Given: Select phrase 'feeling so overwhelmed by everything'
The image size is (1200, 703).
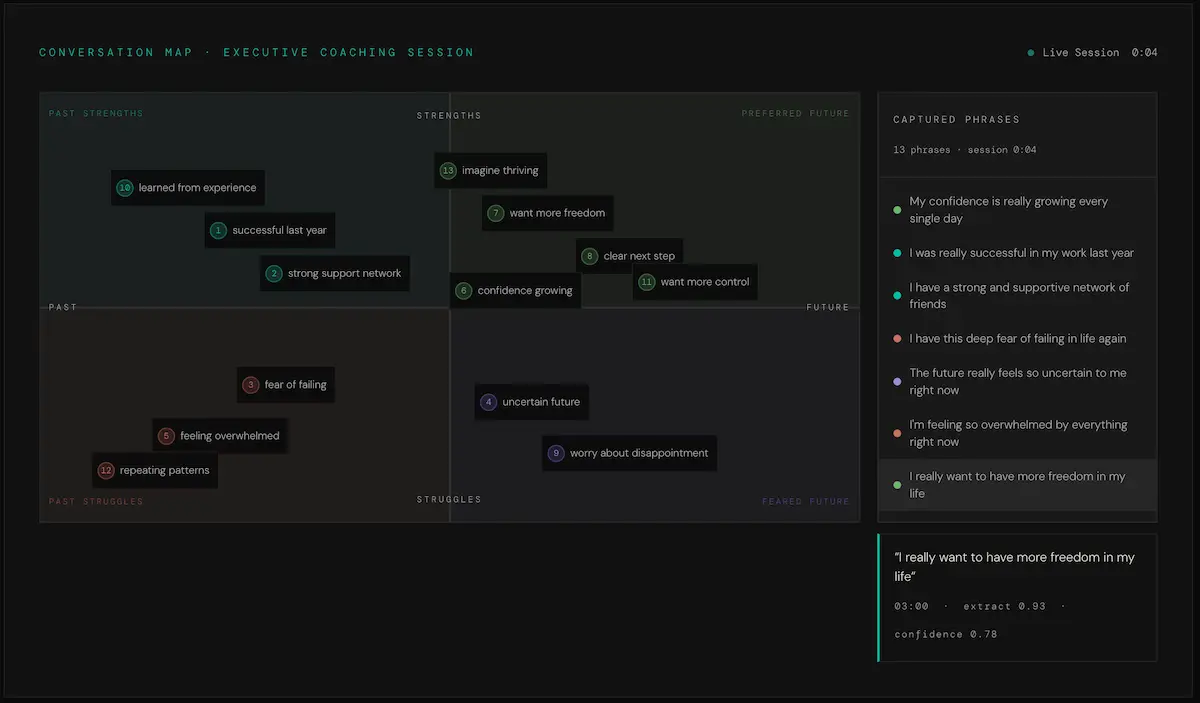Looking at the screenshot, I should point(1017,434).
